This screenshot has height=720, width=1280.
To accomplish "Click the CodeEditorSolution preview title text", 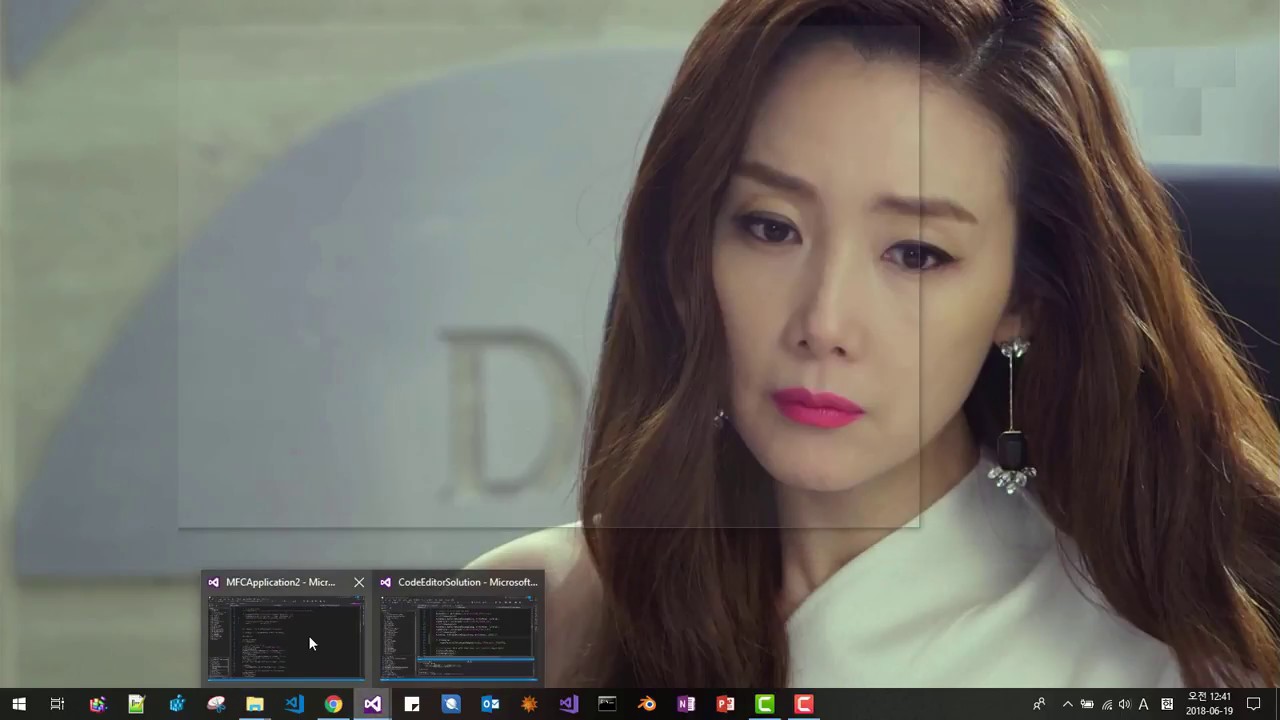I will pos(467,582).
